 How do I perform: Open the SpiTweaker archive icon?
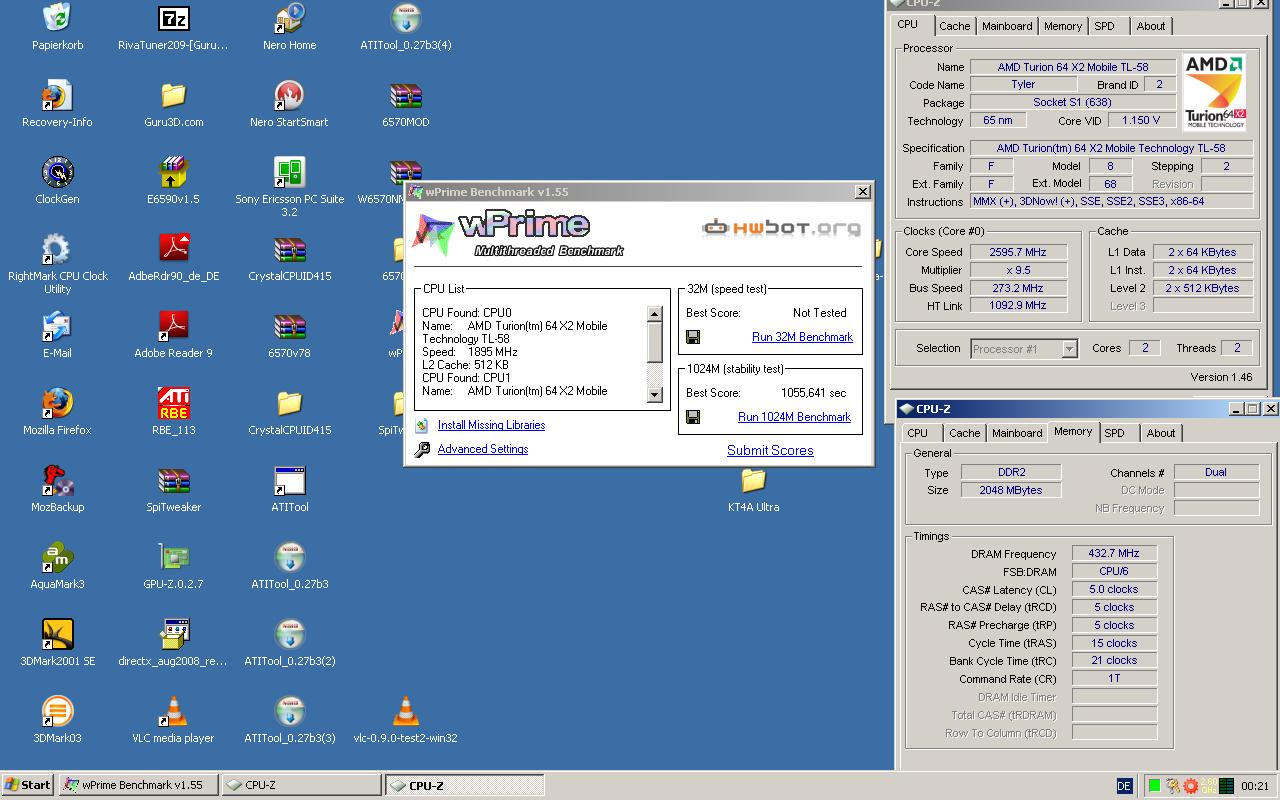173,480
